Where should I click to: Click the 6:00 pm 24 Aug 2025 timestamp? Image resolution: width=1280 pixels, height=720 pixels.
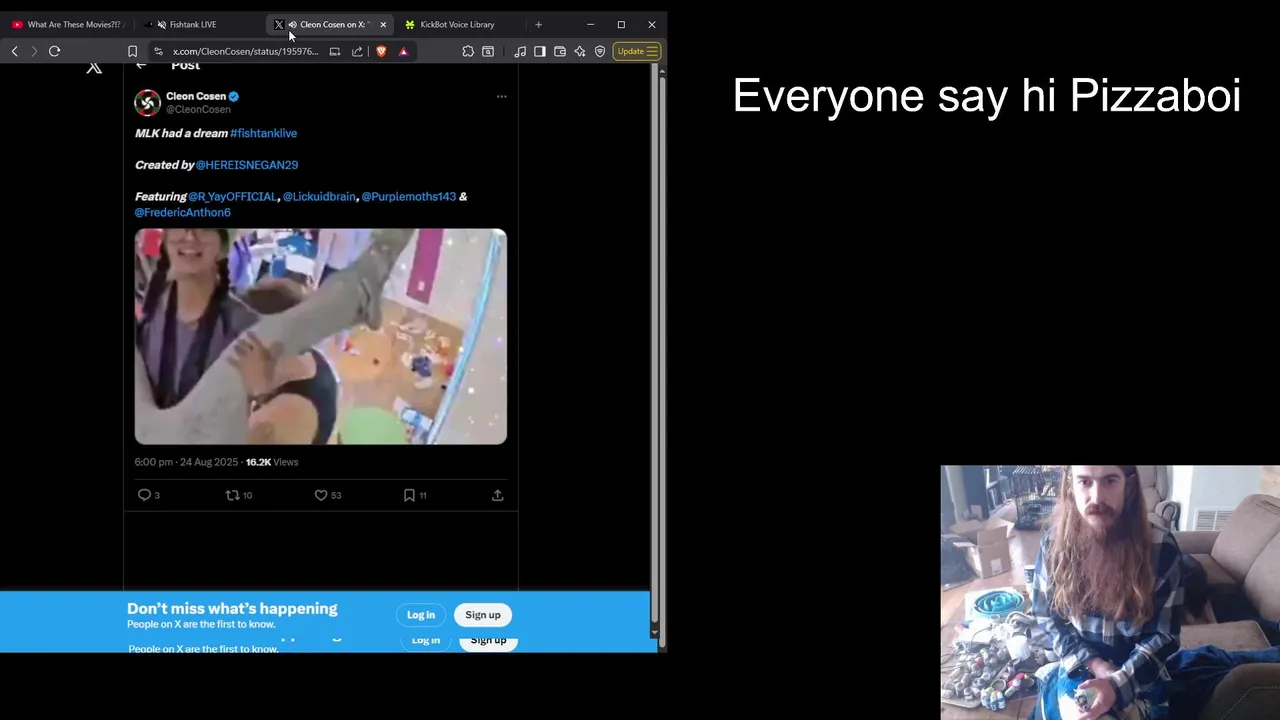coord(186,462)
